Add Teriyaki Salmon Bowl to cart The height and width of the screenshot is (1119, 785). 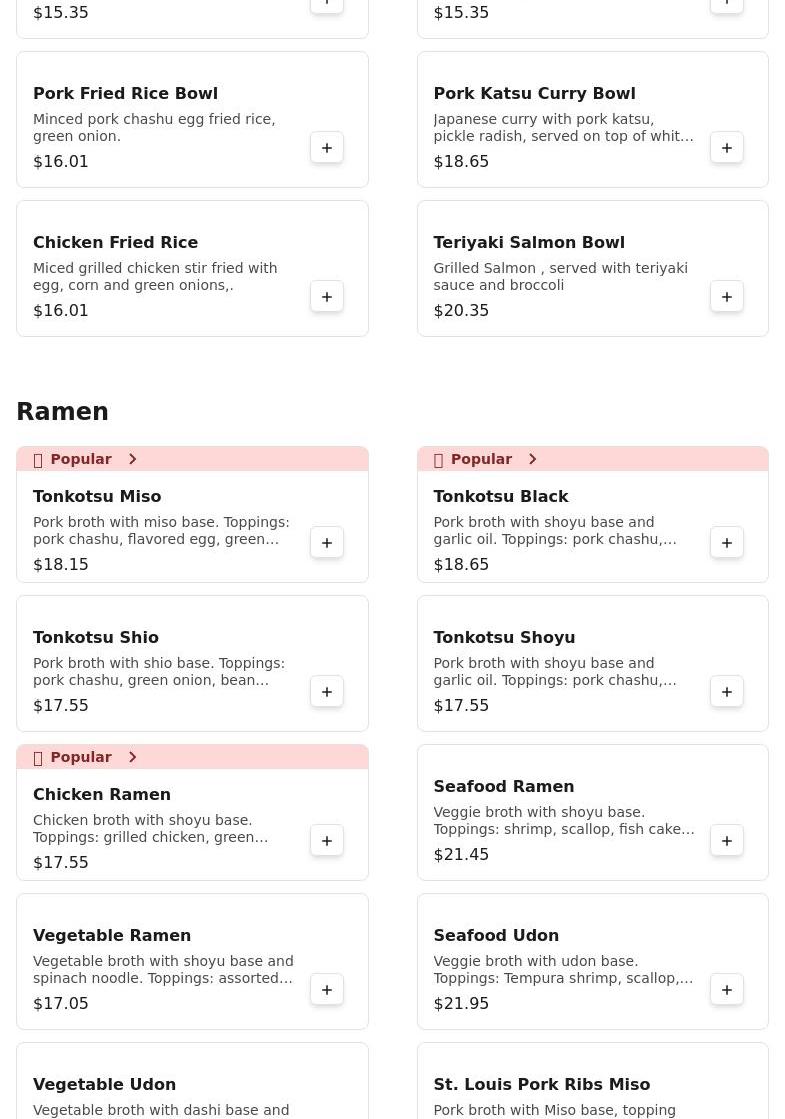tap(727, 297)
